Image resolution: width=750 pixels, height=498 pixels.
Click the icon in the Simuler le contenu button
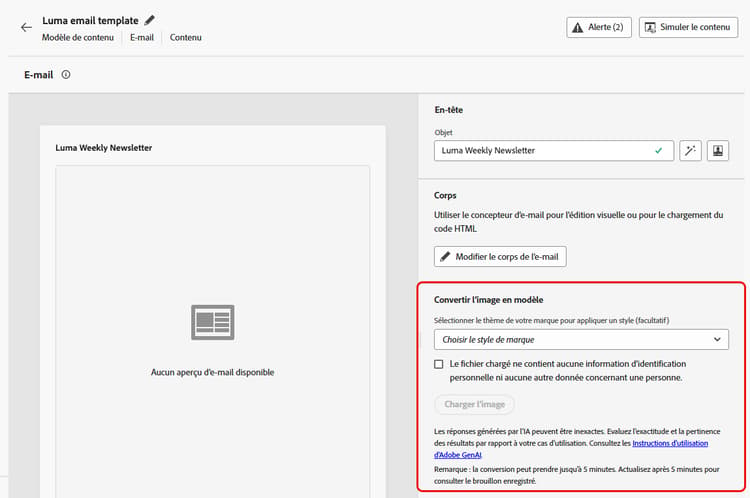coord(650,27)
